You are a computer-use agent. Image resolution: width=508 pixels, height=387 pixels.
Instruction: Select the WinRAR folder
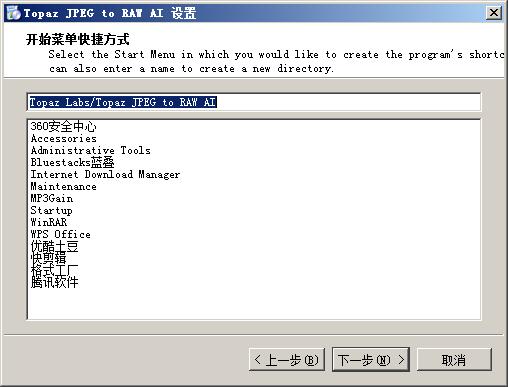point(49,222)
